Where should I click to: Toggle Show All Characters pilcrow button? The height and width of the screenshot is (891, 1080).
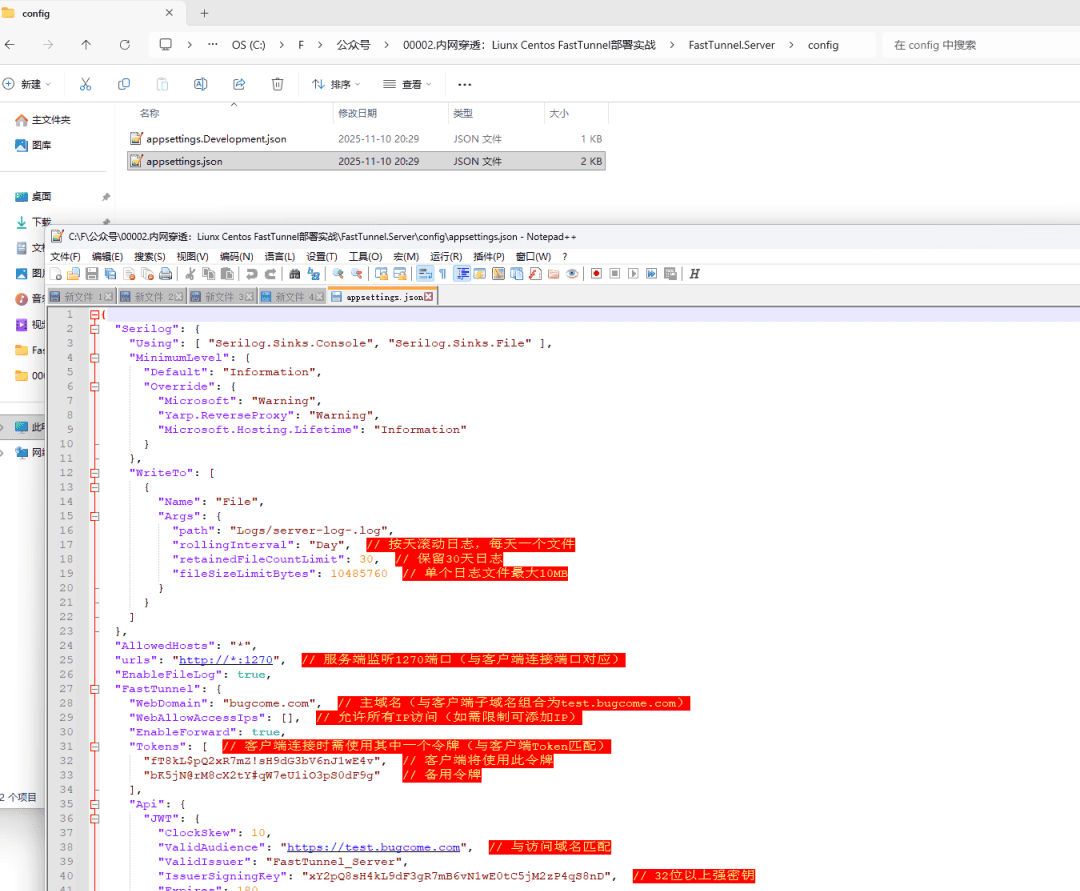(x=443, y=274)
